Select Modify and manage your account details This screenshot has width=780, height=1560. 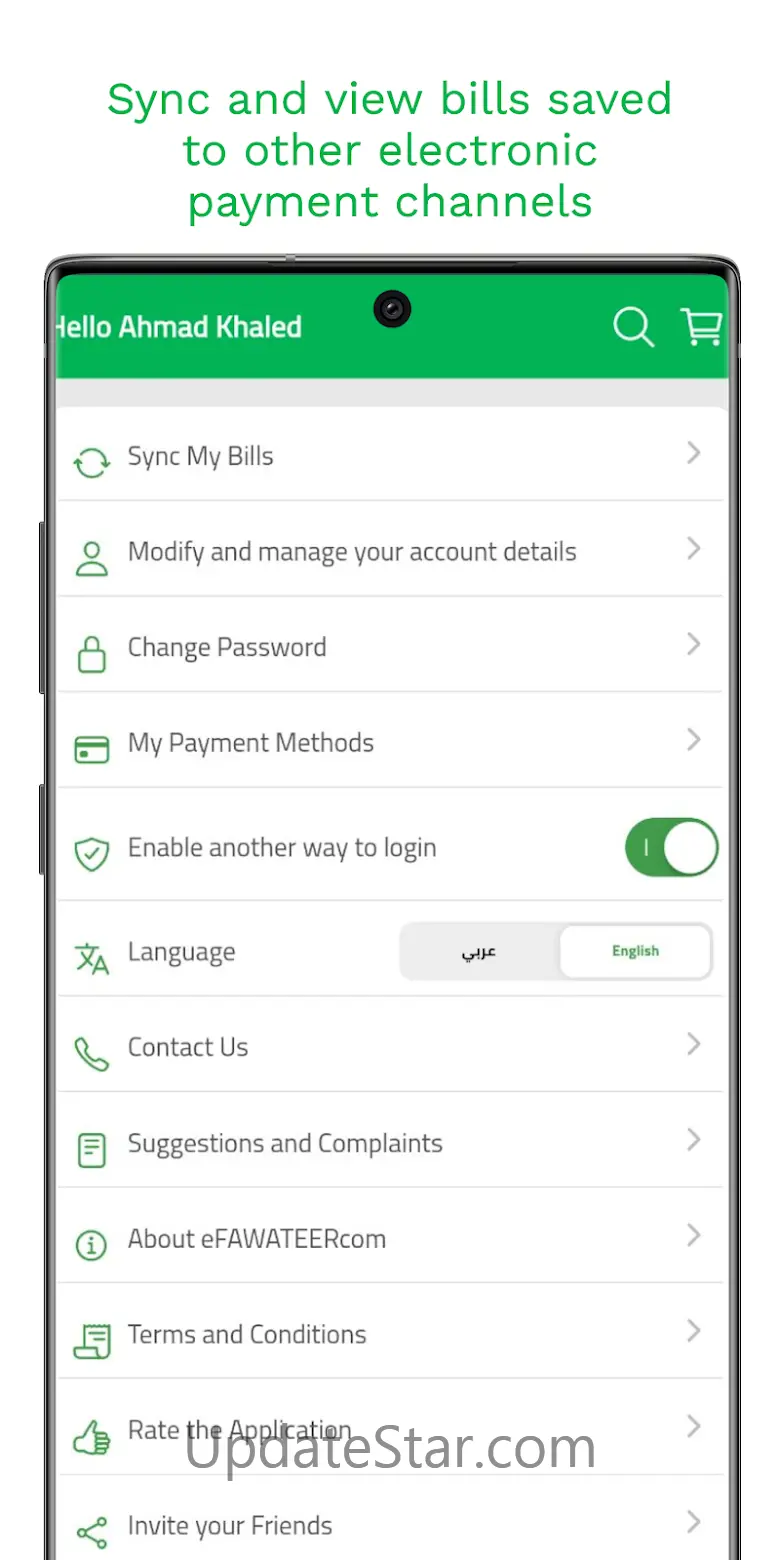[390, 550]
